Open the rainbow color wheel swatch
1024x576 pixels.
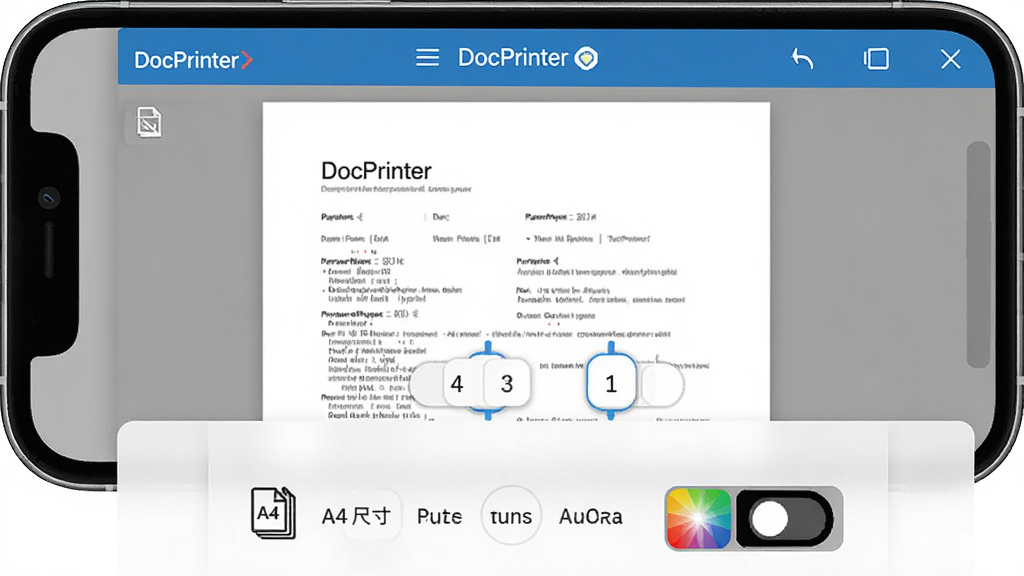point(698,519)
